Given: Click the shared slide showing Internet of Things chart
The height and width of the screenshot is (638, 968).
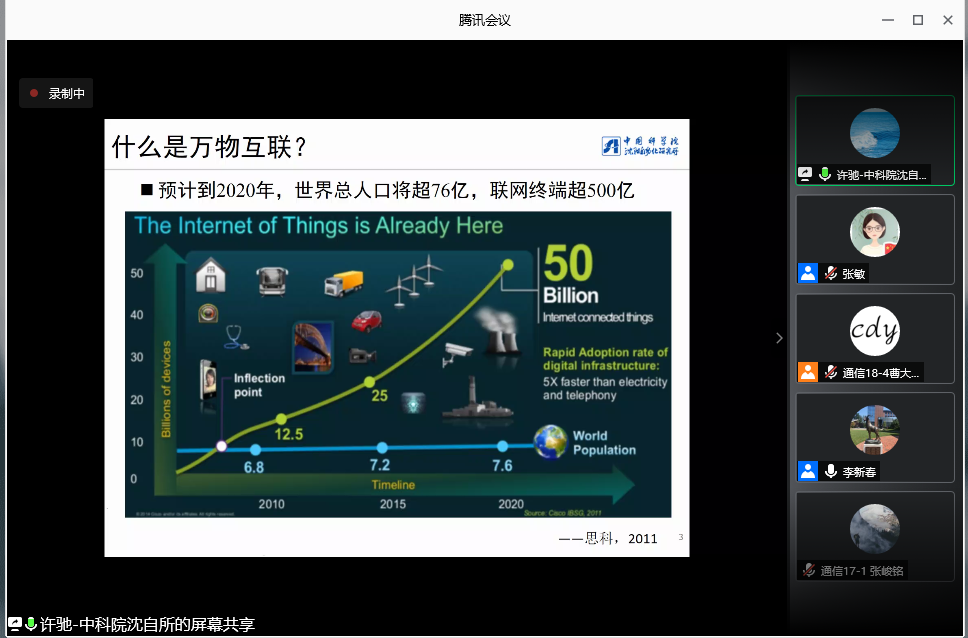Looking at the screenshot, I should click(397, 337).
